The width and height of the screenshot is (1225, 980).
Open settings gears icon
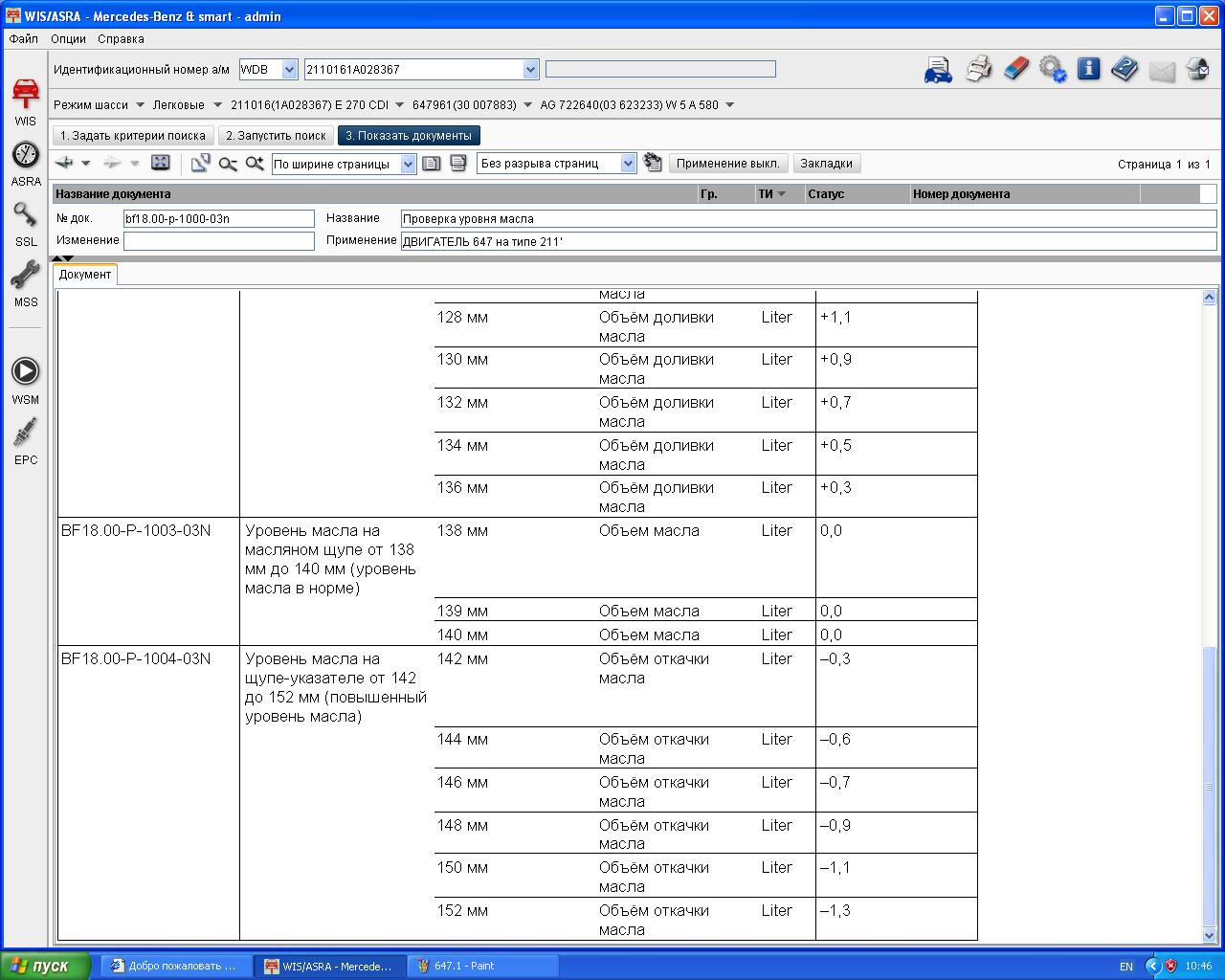(x=1053, y=69)
